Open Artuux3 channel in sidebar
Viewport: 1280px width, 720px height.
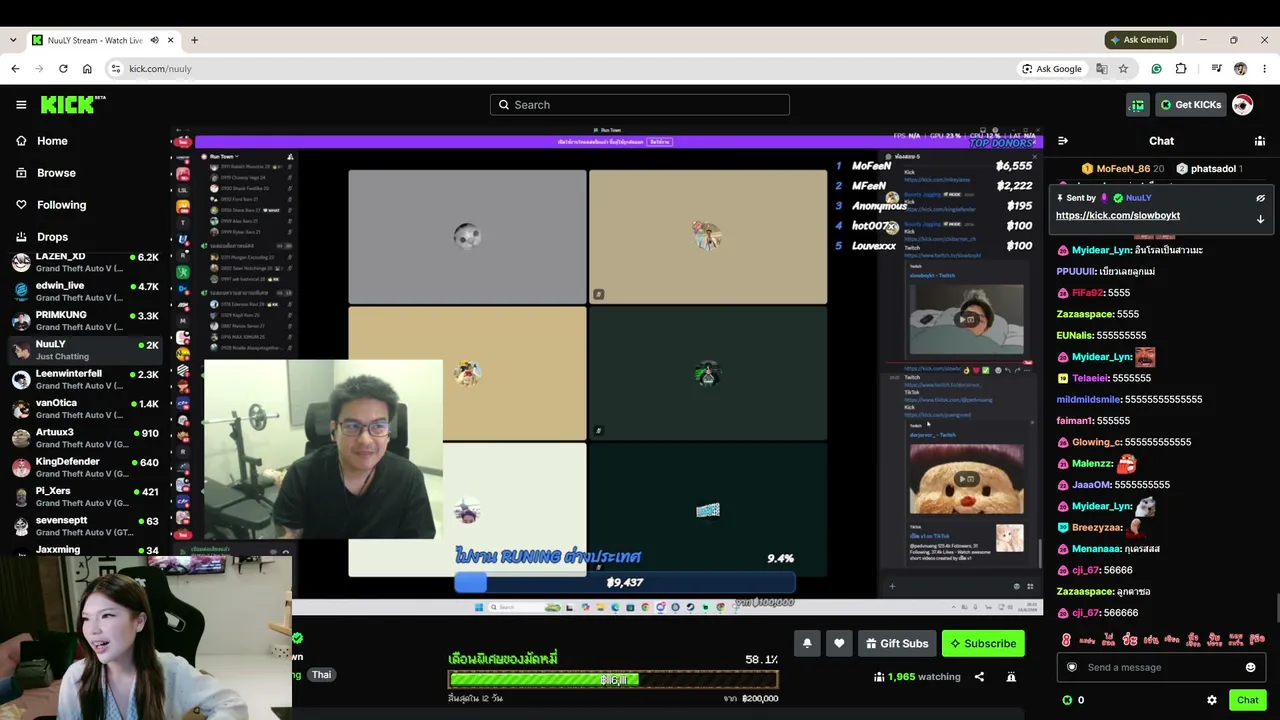point(85,438)
